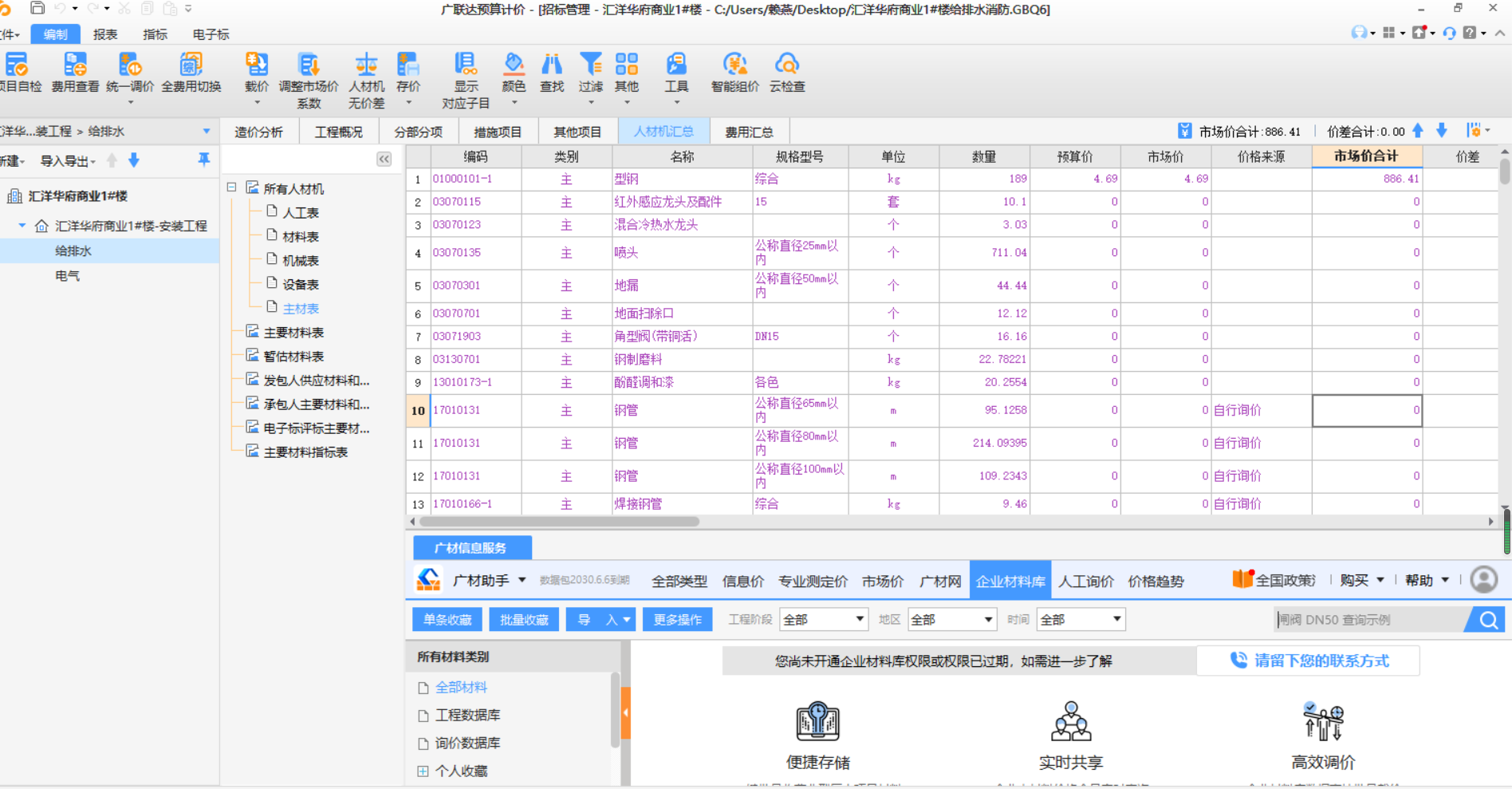Click blue down arrow next to 价差合计

(1442, 131)
